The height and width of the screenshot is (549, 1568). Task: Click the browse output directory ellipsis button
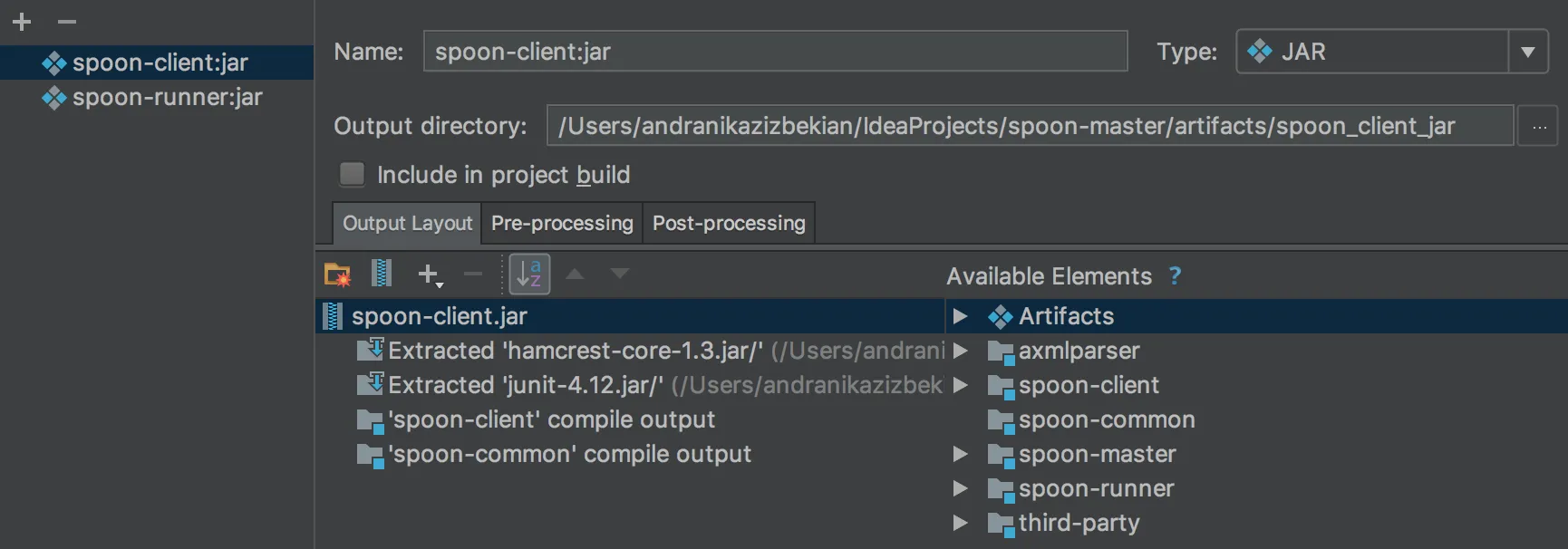1539,127
